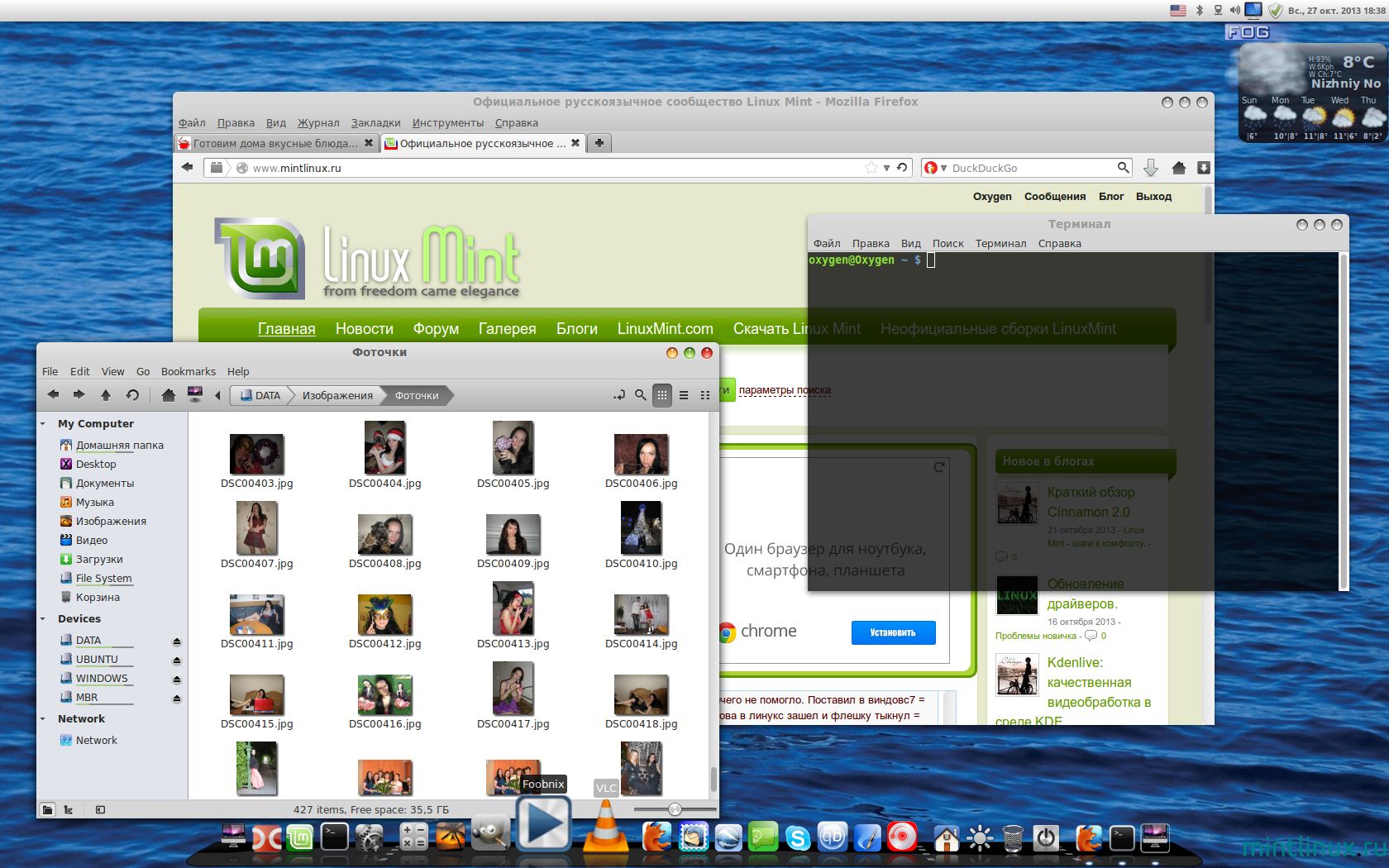Screen dimensions: 1389x868
Task: Go to Firefox home page icon
Action: 1179,168
